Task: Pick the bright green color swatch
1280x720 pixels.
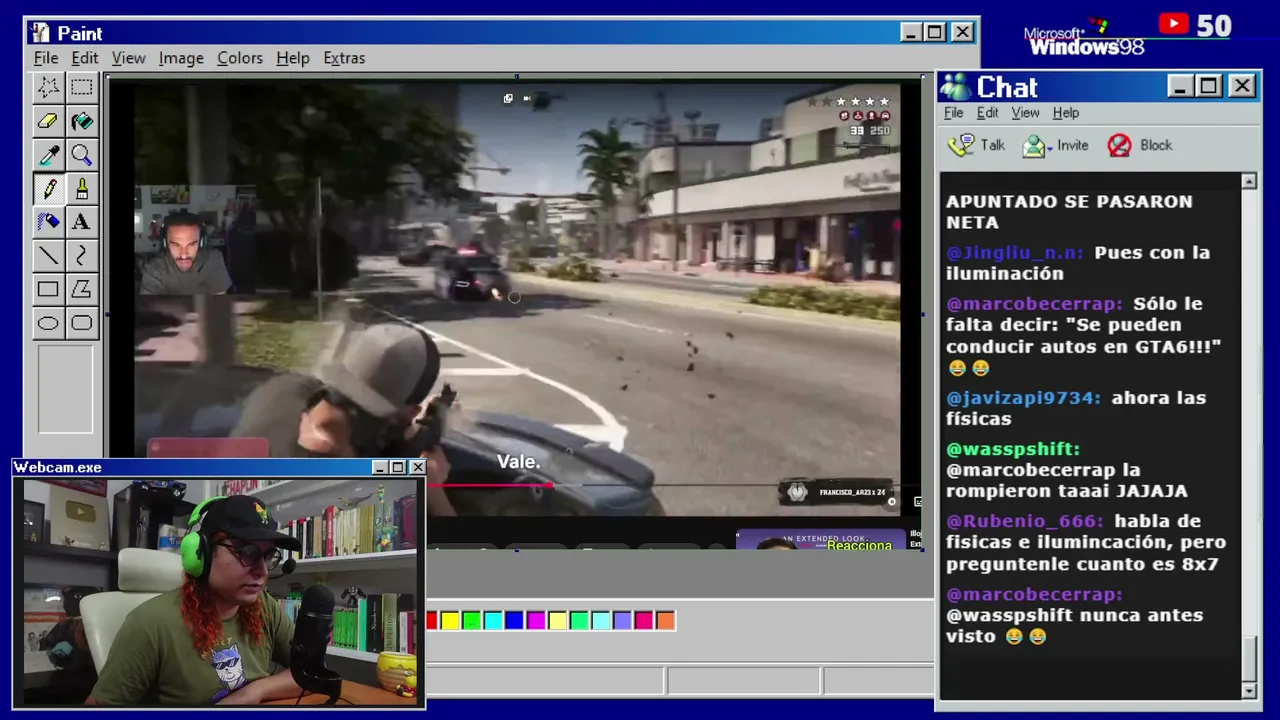Action: (471, 621)
